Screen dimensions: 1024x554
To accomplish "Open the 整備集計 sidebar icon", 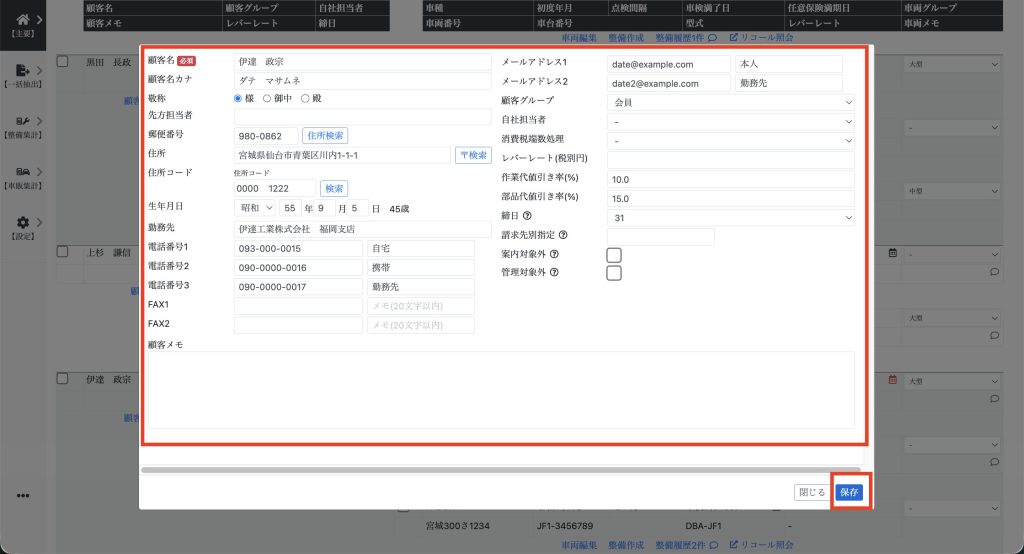I will 22,122.
